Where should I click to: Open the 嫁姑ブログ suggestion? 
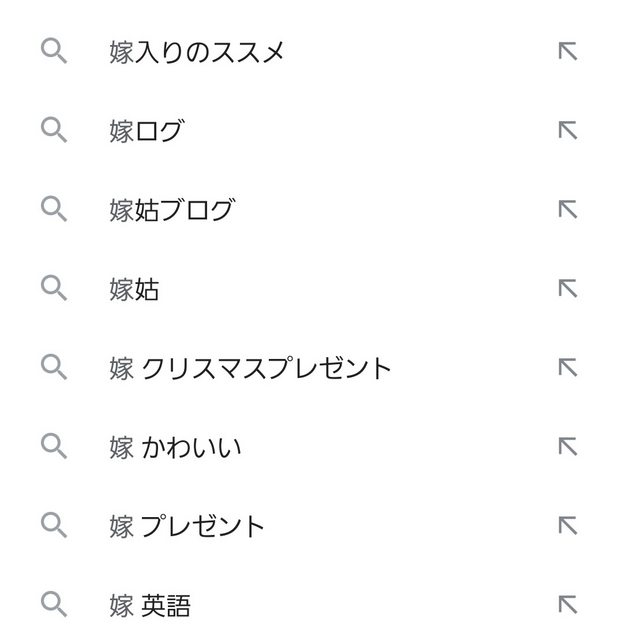pos(172,210)
